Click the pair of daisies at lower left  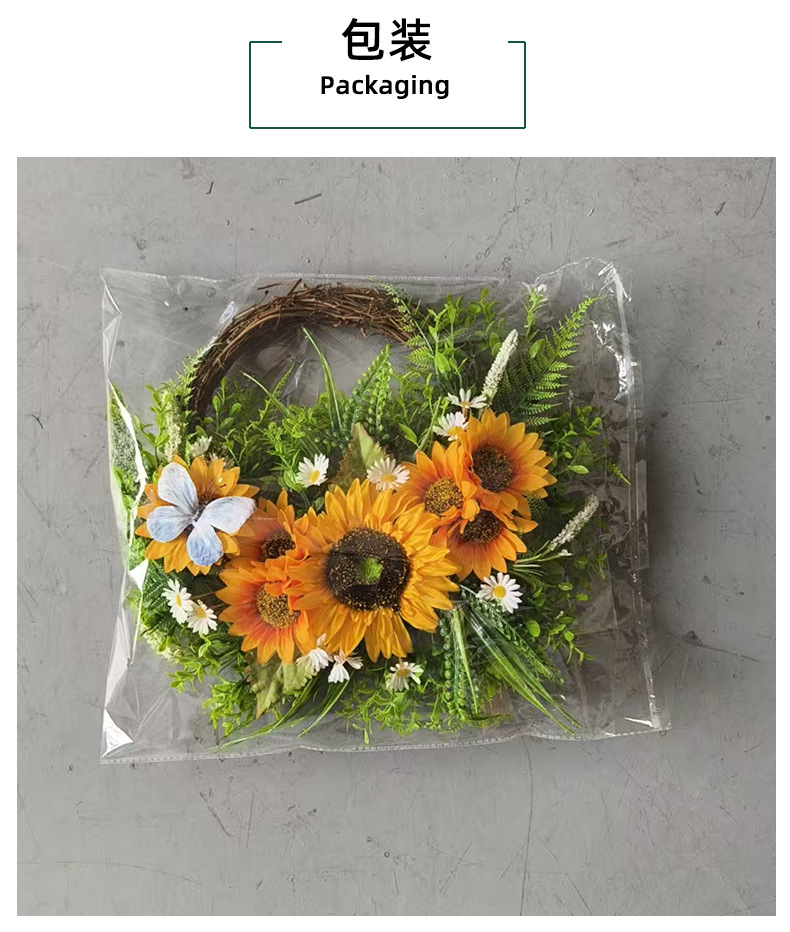[190, 607]
